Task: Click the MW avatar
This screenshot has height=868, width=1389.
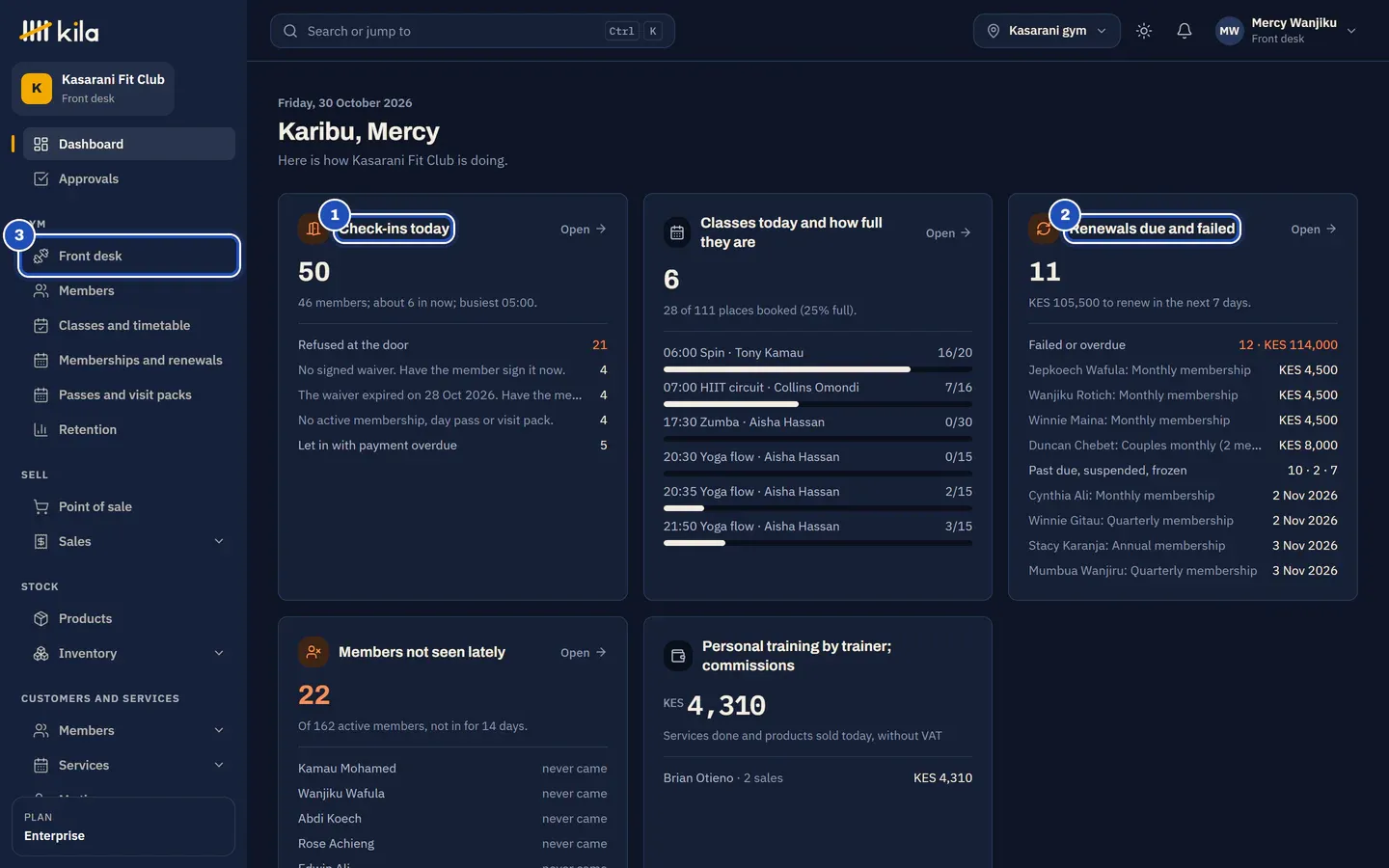Action: (x=1229, y=31)
